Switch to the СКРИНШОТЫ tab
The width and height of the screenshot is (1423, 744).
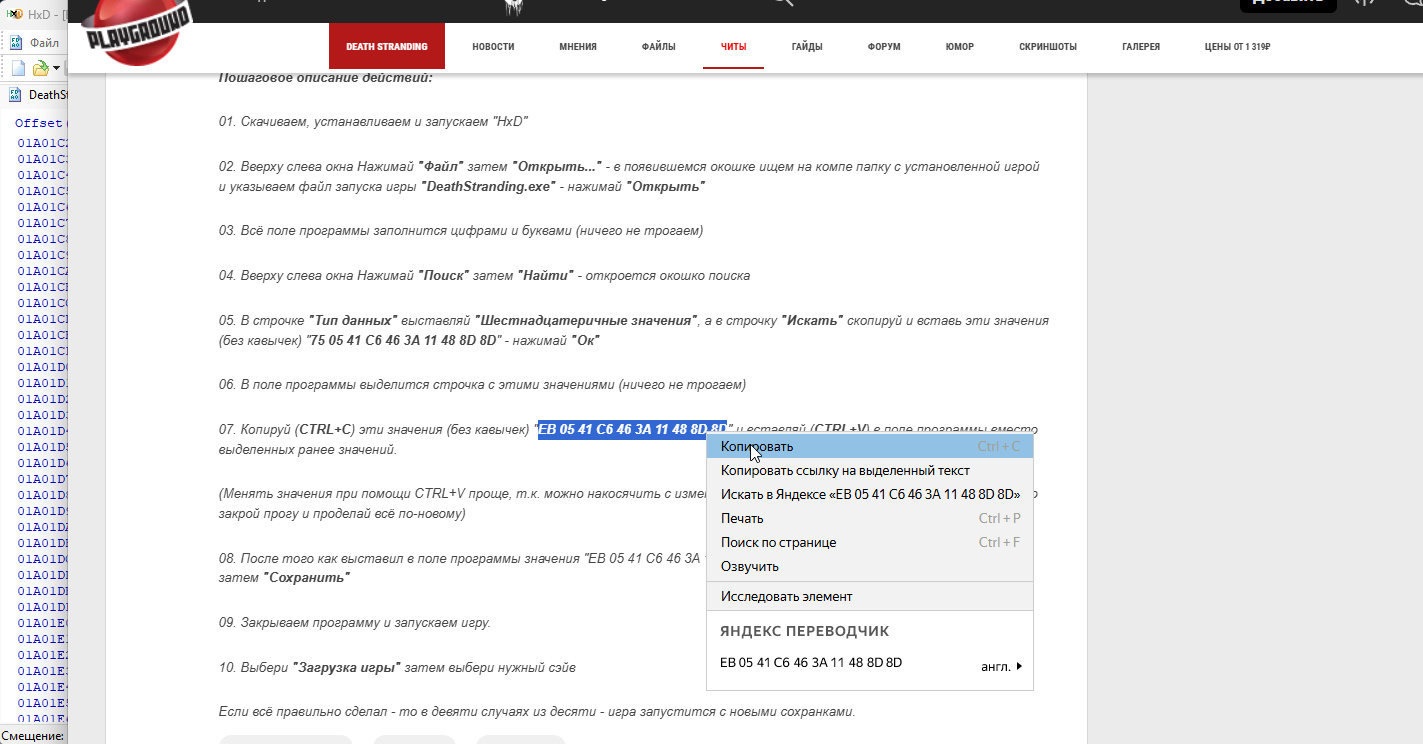(x=1048, y=47)
